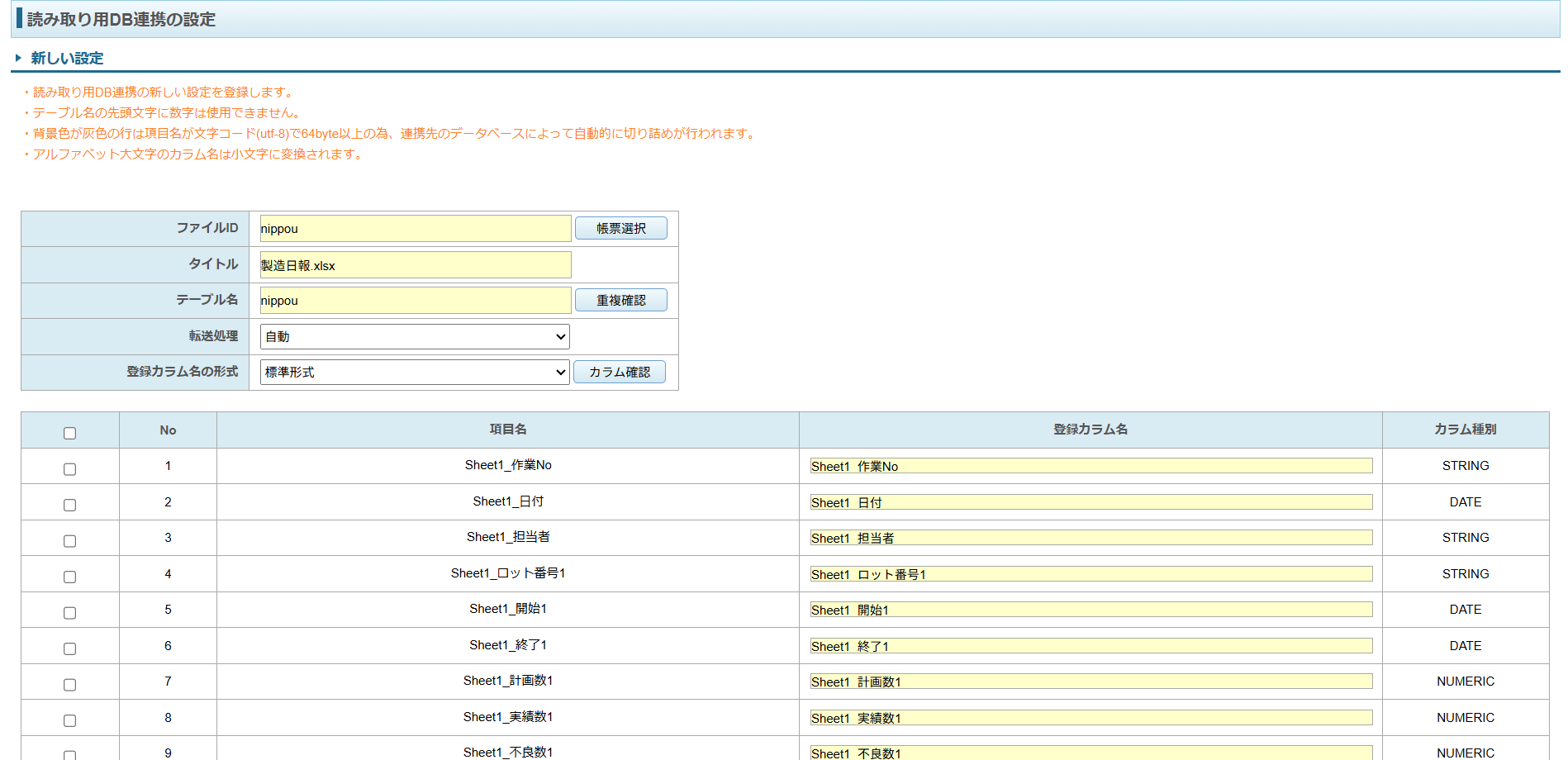
Task: Click the 帳票選択 button
Action: (x=620, y=229)
